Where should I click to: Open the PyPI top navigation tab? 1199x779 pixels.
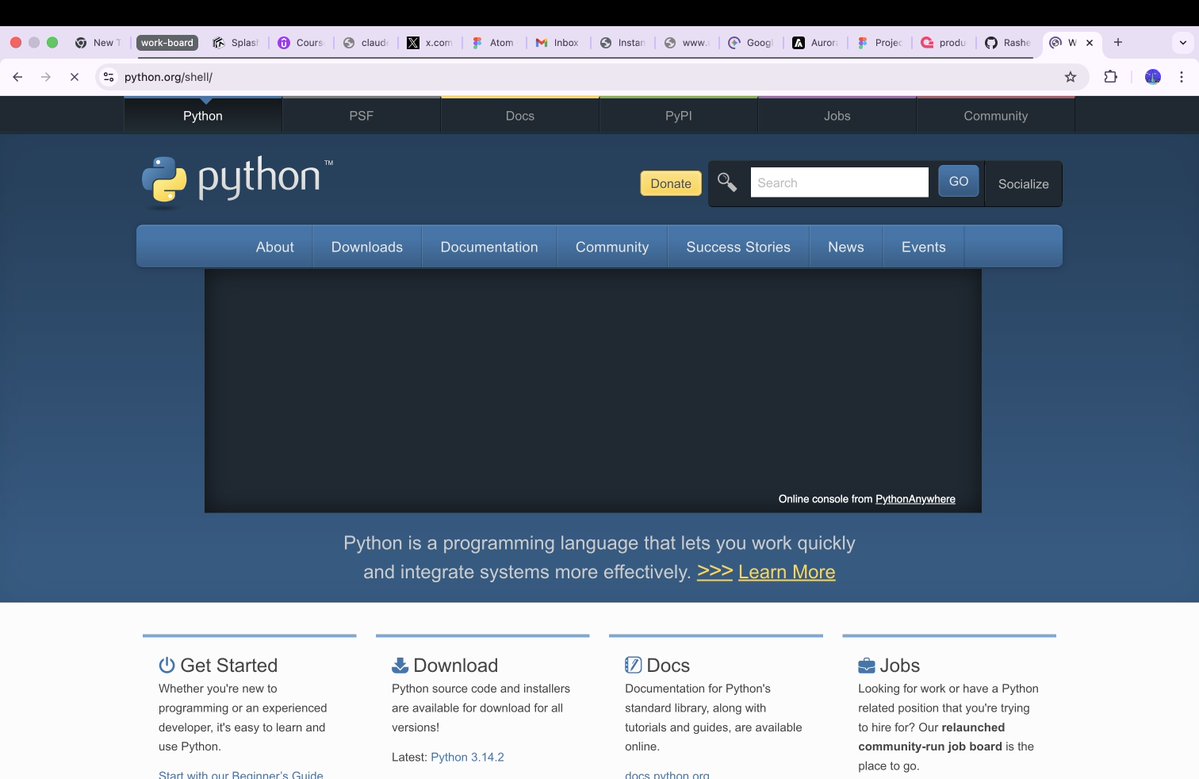(x=678, y=115)
